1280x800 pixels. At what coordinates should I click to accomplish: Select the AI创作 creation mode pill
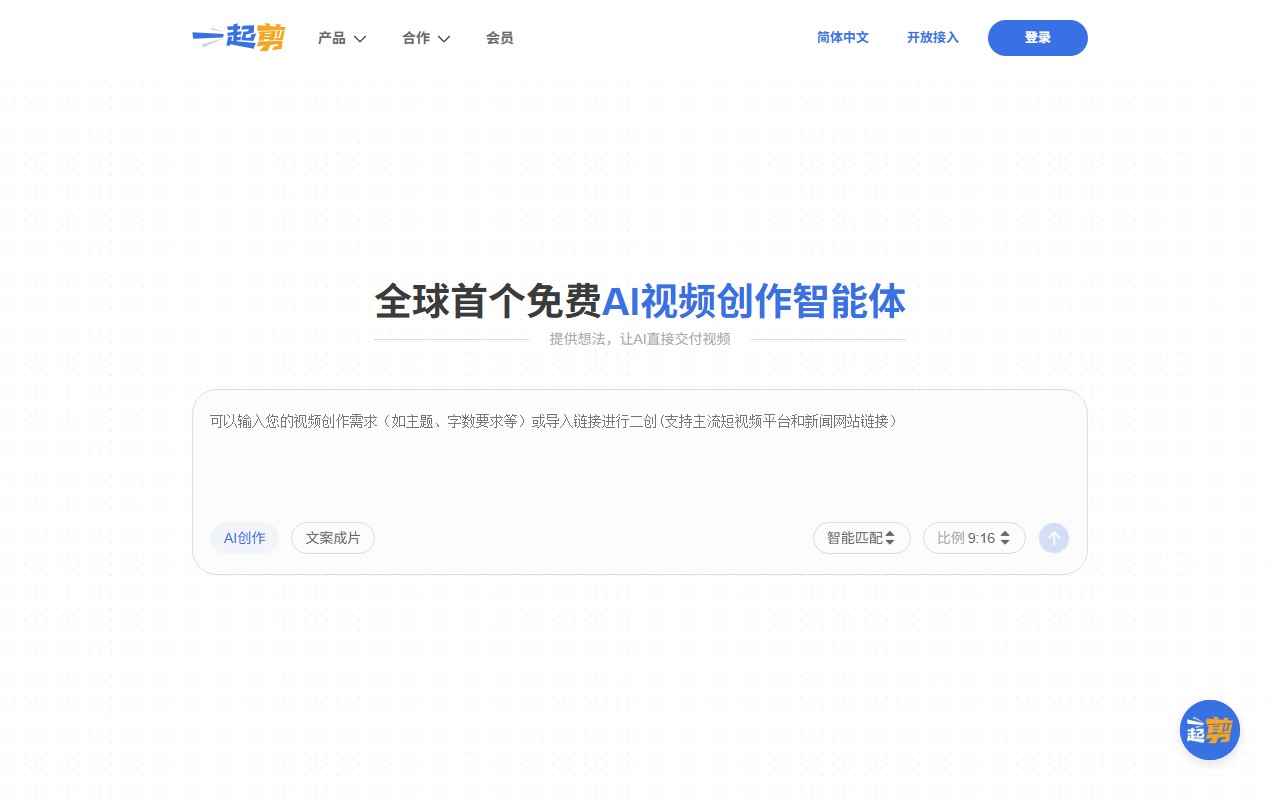click(244, 538)
